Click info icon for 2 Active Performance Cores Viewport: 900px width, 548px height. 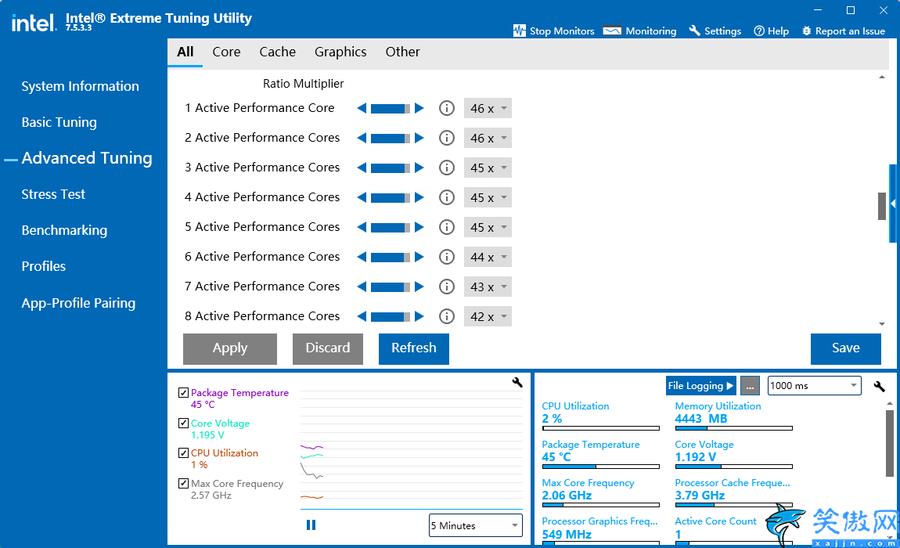(447, 138)
